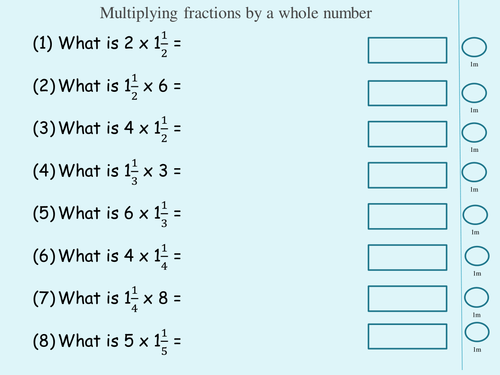Select the mark circle beside question 4
The image size is (500, 375).
point(474,172)
